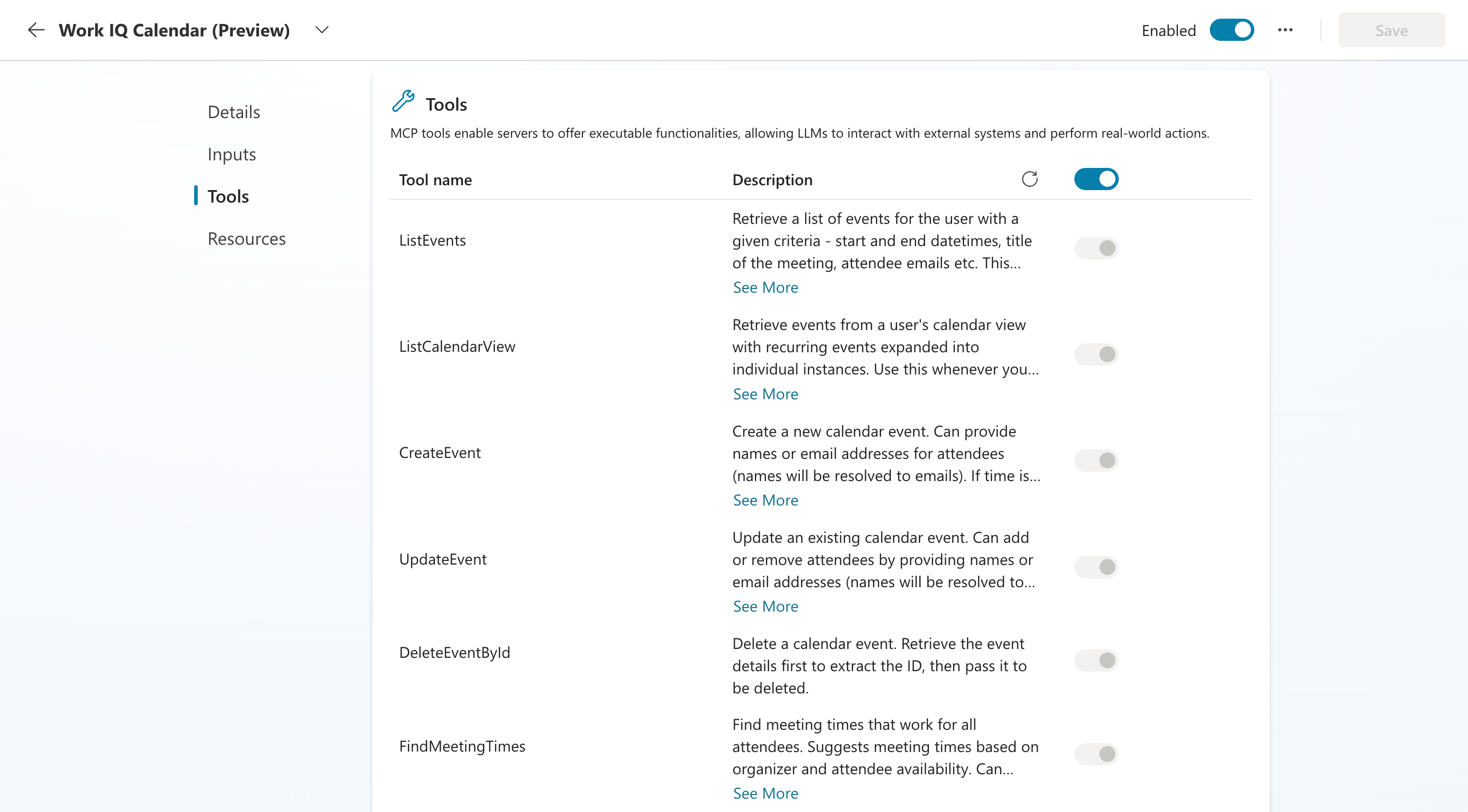Screen dimensions: 1468x812
Task: Click the wrench icon next to Tools heading
Action: click(x=404, y=101)
